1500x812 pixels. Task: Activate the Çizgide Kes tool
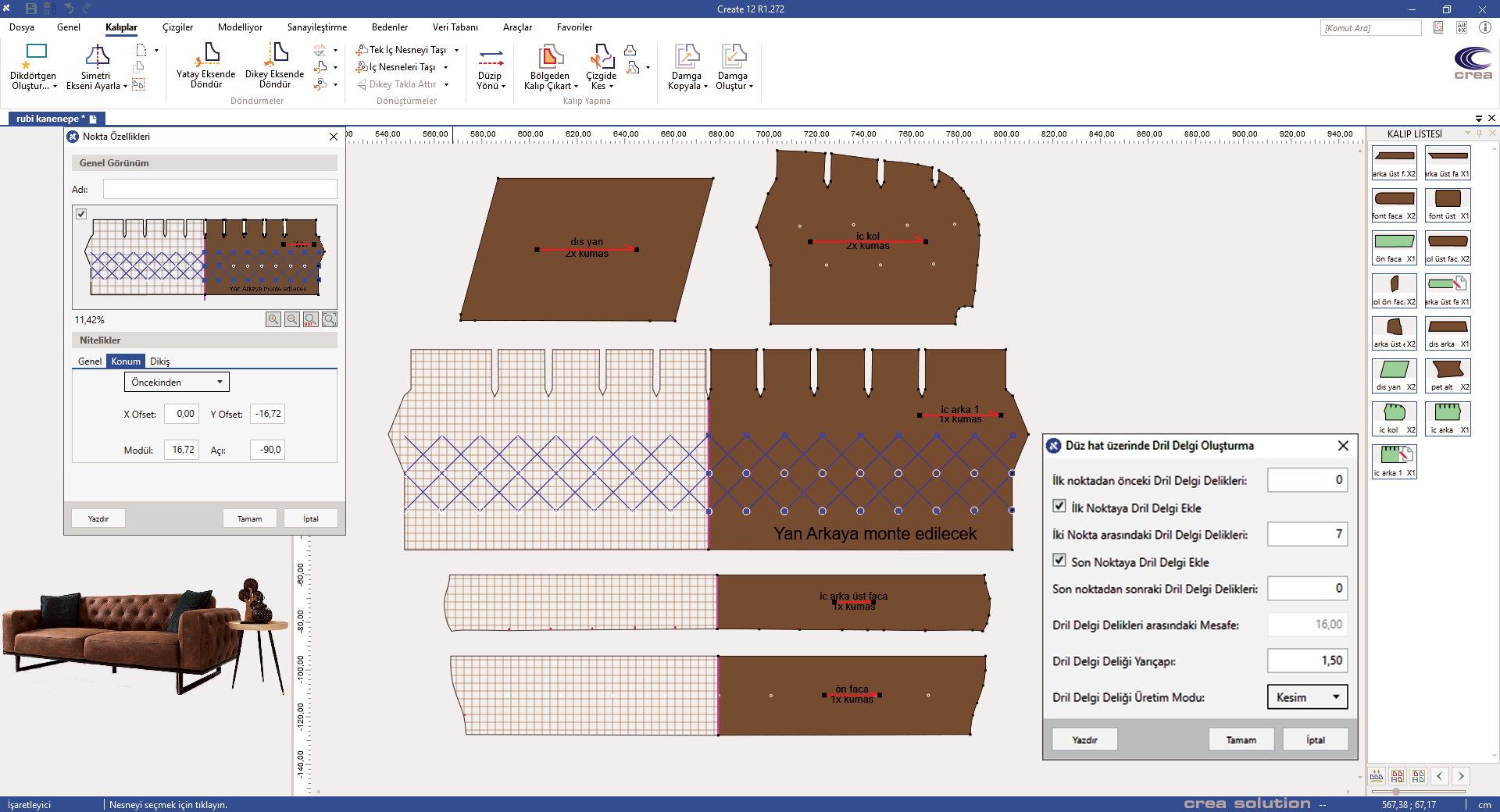601,56
